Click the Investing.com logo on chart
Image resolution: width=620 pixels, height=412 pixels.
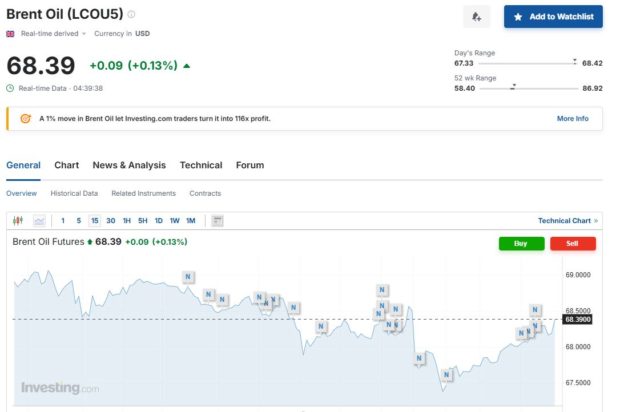pyautogui.click(x=60, y=387)
